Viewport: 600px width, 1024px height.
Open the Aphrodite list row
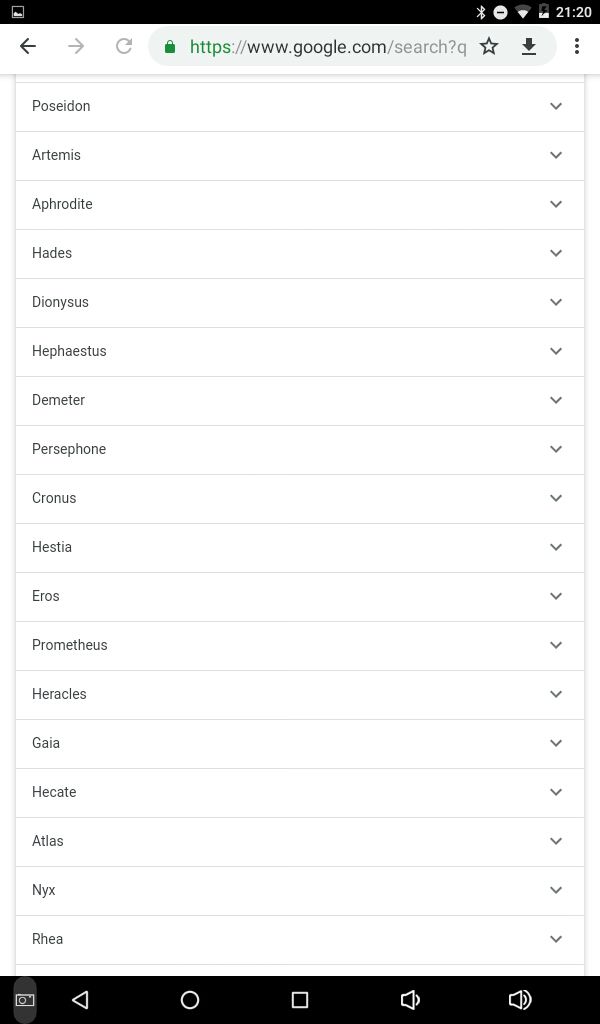(300, 204)
